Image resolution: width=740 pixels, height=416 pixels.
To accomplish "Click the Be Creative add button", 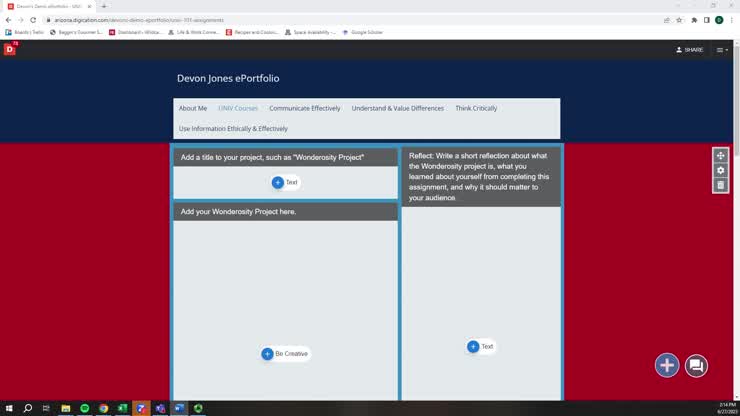I will 285,354.
